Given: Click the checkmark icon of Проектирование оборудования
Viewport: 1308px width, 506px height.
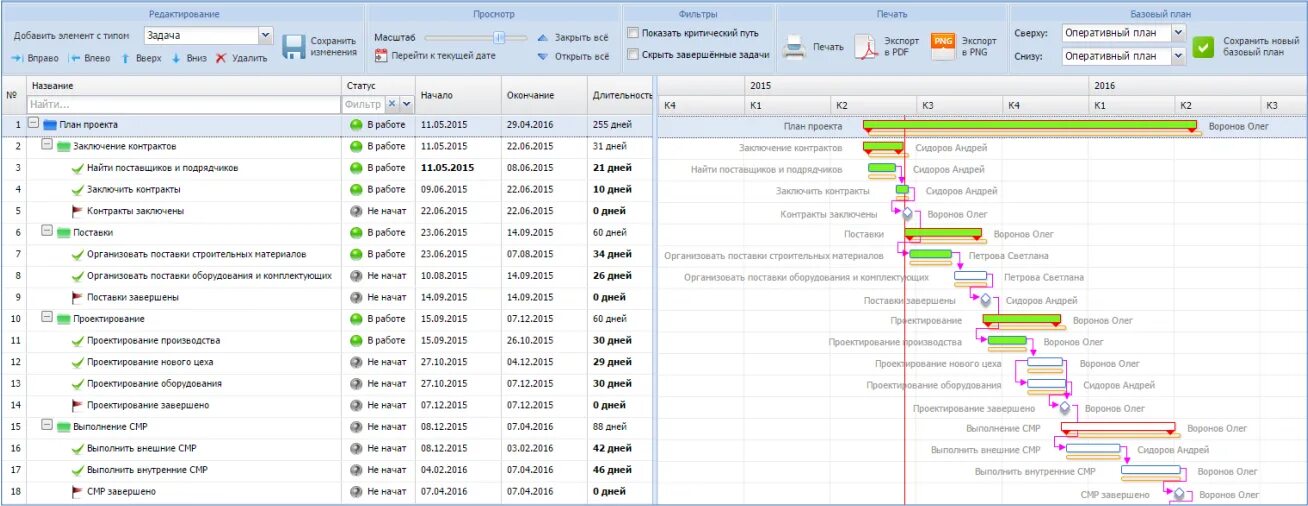Looking at the screenshot, I should coord(77,383).
